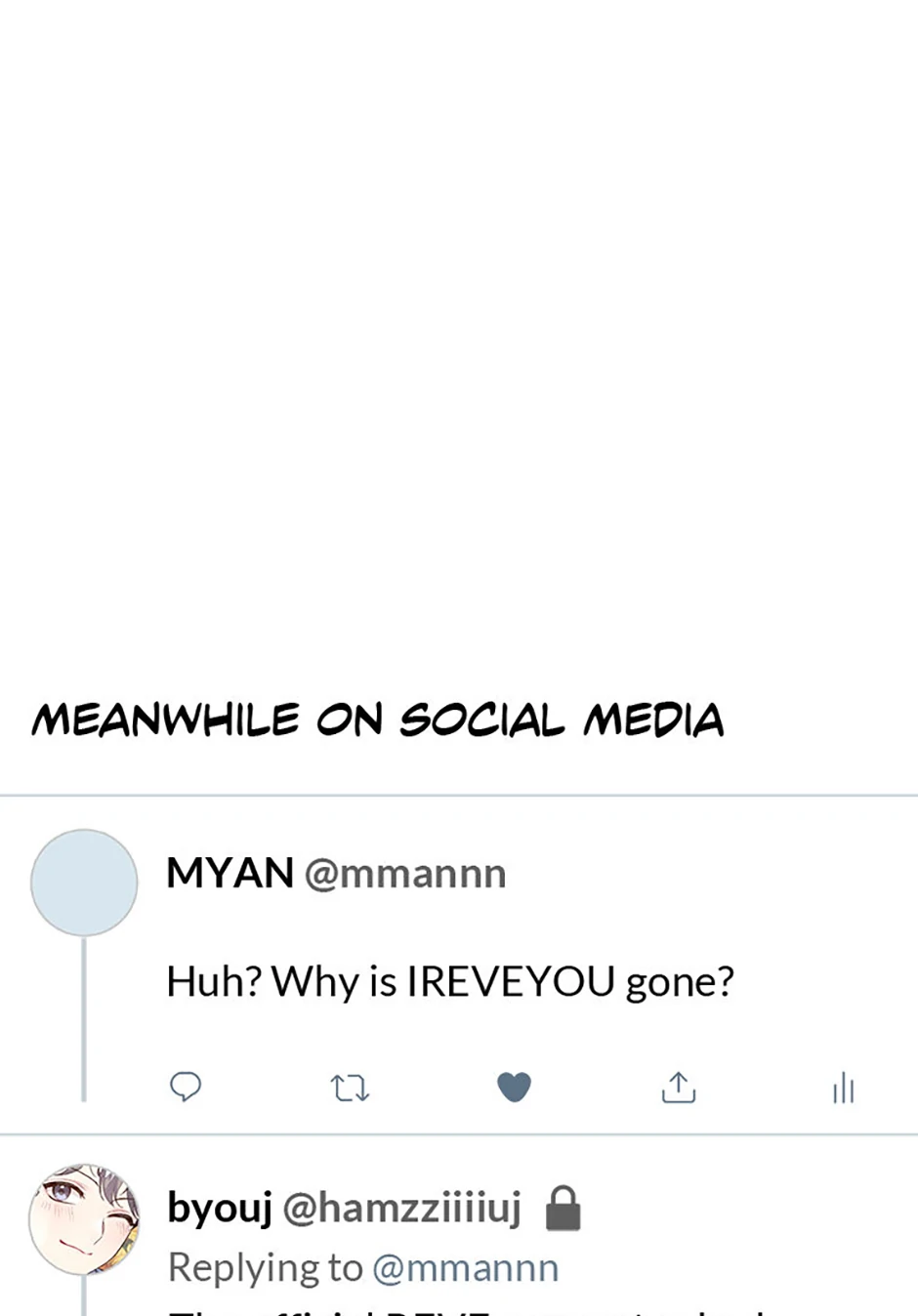
Task: Click the MYAN display name
Action: tap(229, 873)
